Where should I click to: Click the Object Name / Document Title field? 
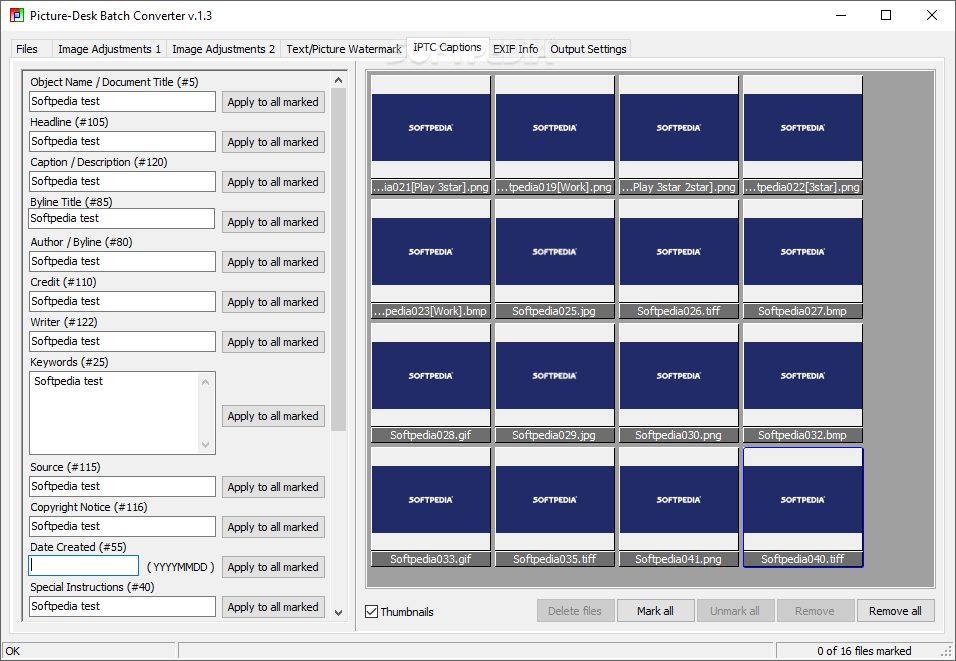(123, 102)
